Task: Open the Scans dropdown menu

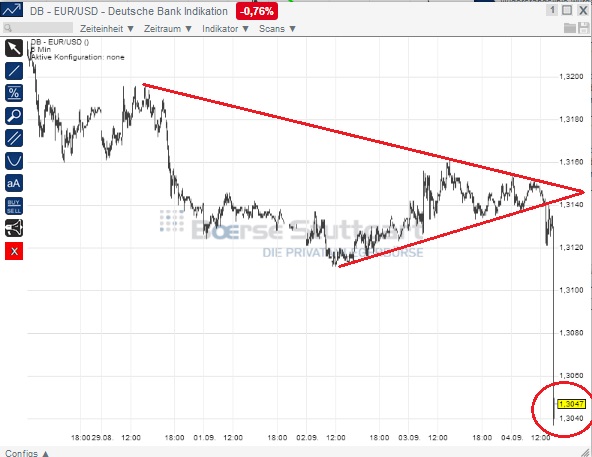Action: pos(277,29)
